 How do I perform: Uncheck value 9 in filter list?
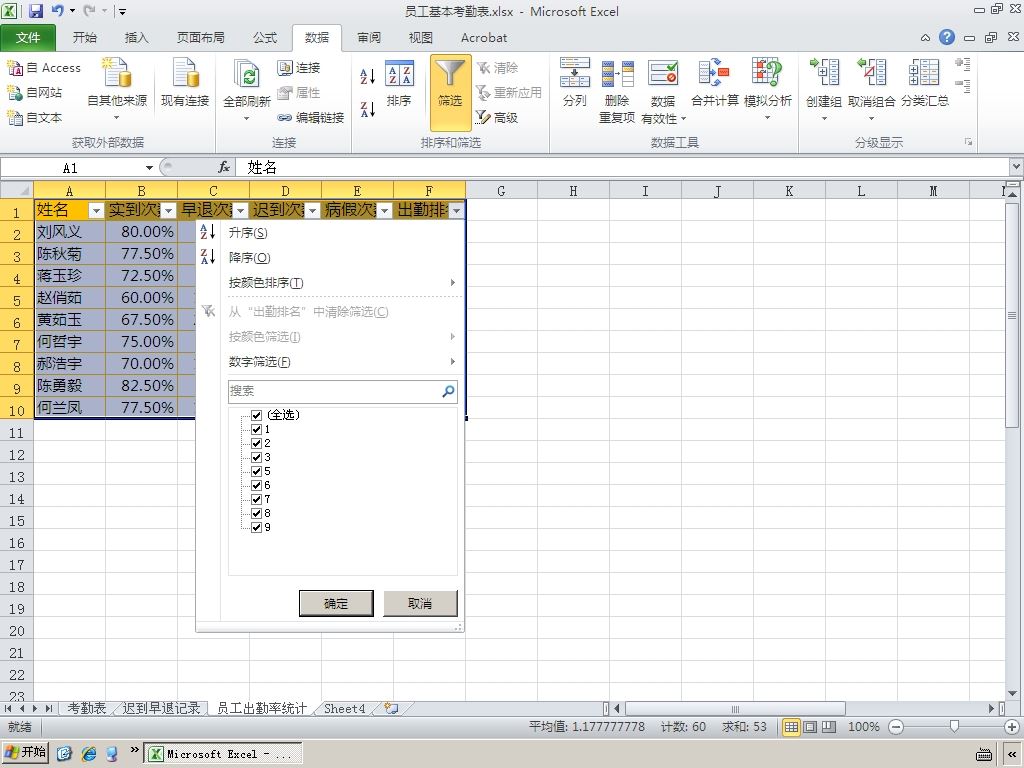[257, 528]
